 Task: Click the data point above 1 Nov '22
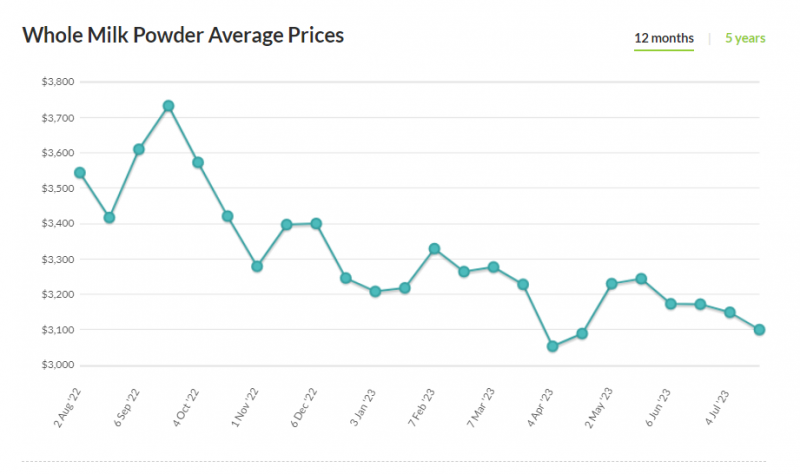[x=257, y=266]
